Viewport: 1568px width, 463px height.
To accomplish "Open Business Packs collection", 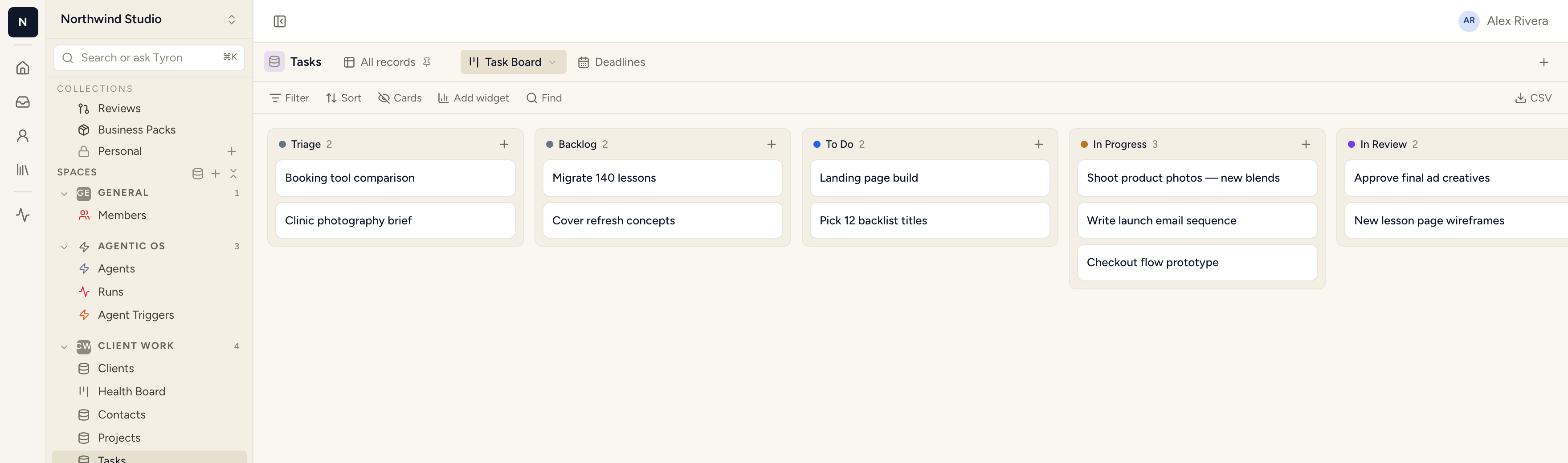I will (x=149, y=130).
